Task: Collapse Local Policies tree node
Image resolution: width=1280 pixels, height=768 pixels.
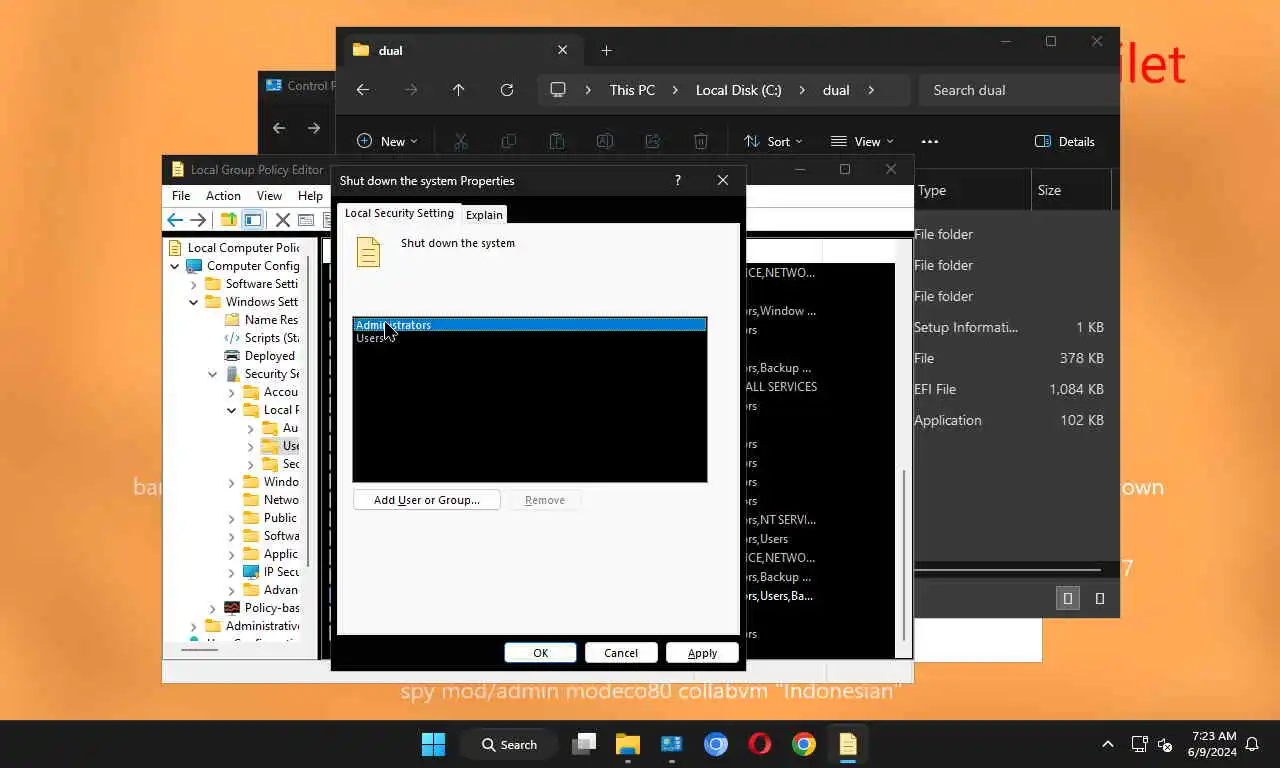Action: point(232,410)
